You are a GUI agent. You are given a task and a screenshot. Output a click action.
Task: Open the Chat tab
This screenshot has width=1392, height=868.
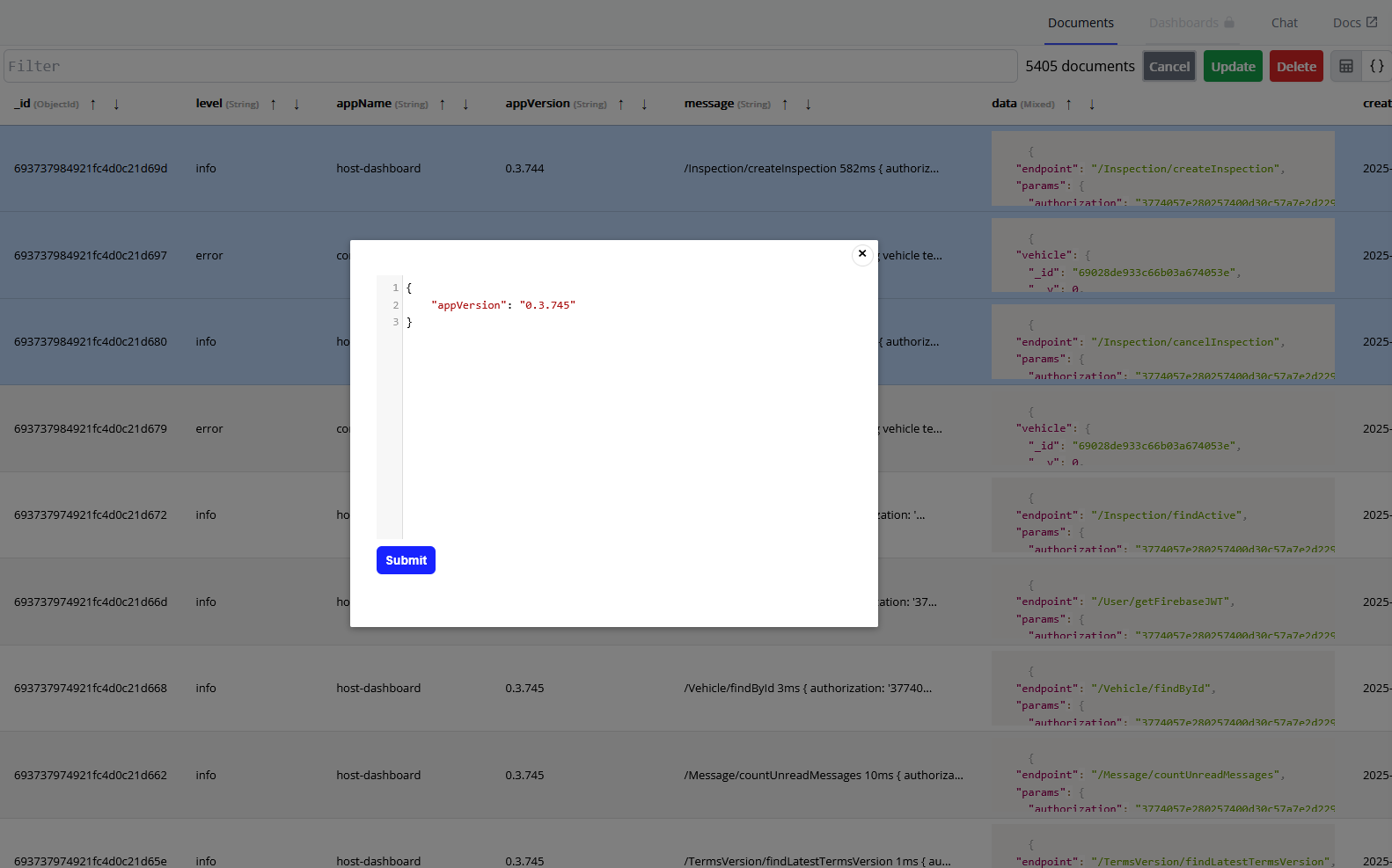click(1285, 23)
